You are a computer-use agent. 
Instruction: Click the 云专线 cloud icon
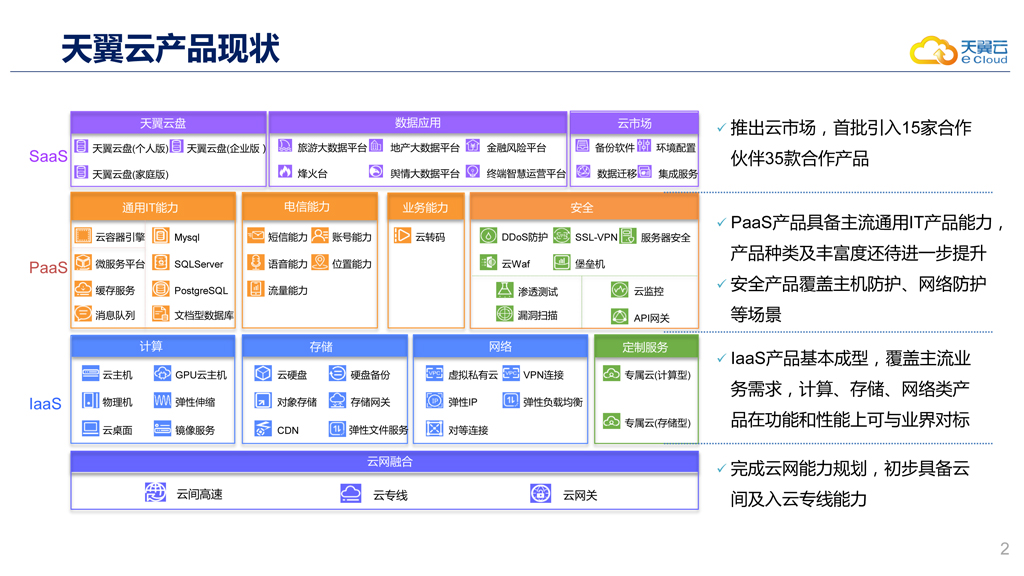tap(351, 492)
